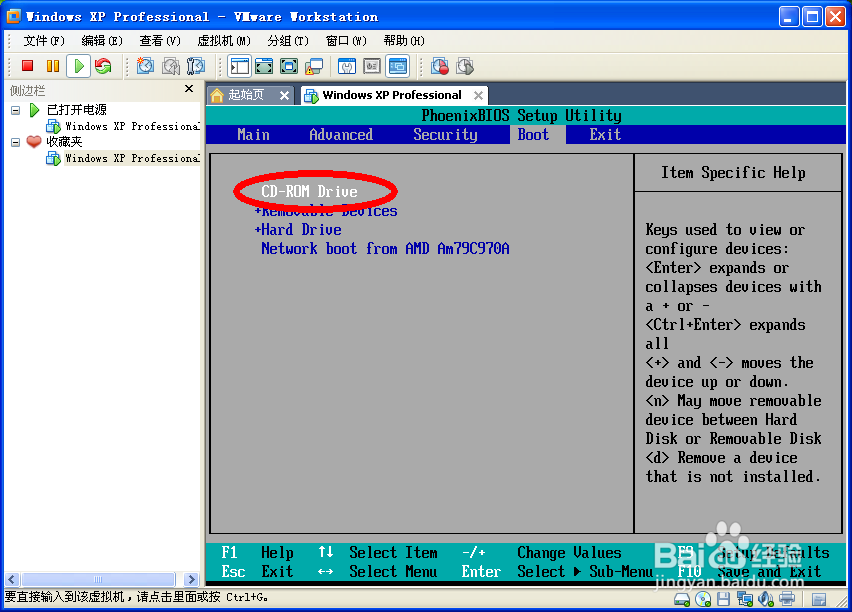The height and width of the screenshot is (612, 852).
Task: Select Windows XP Professional under 收藏夹
Action: coord(132,158)
